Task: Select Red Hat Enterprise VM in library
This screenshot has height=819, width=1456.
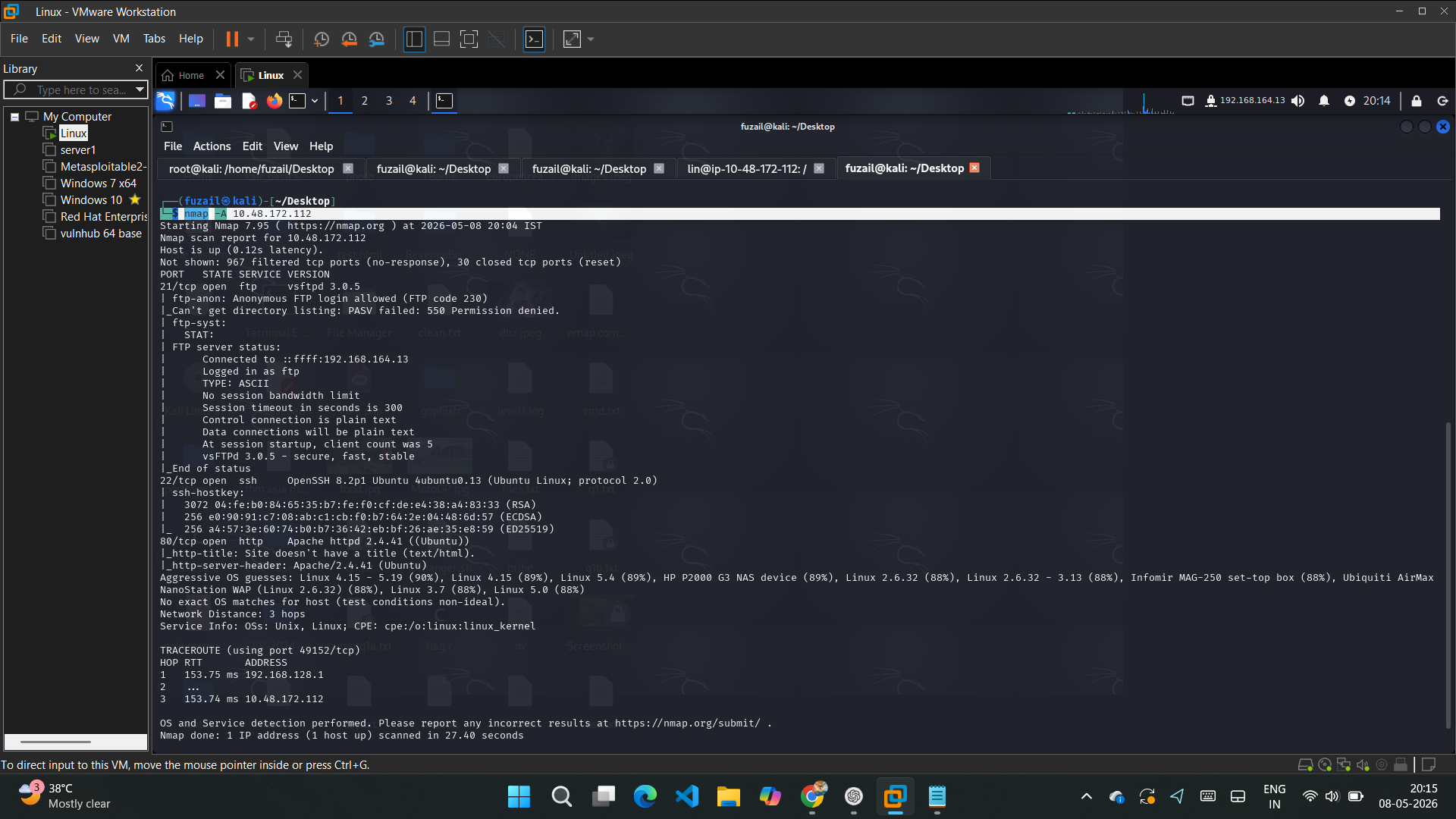Action: (103, 217)
